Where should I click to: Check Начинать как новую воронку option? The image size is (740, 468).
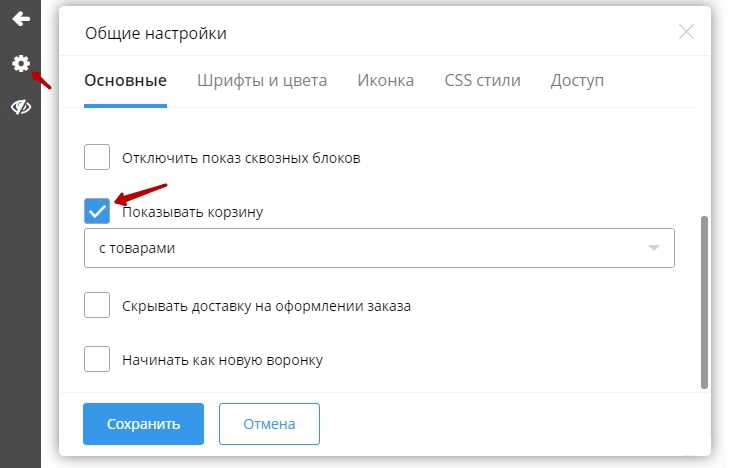coord(97,359)
